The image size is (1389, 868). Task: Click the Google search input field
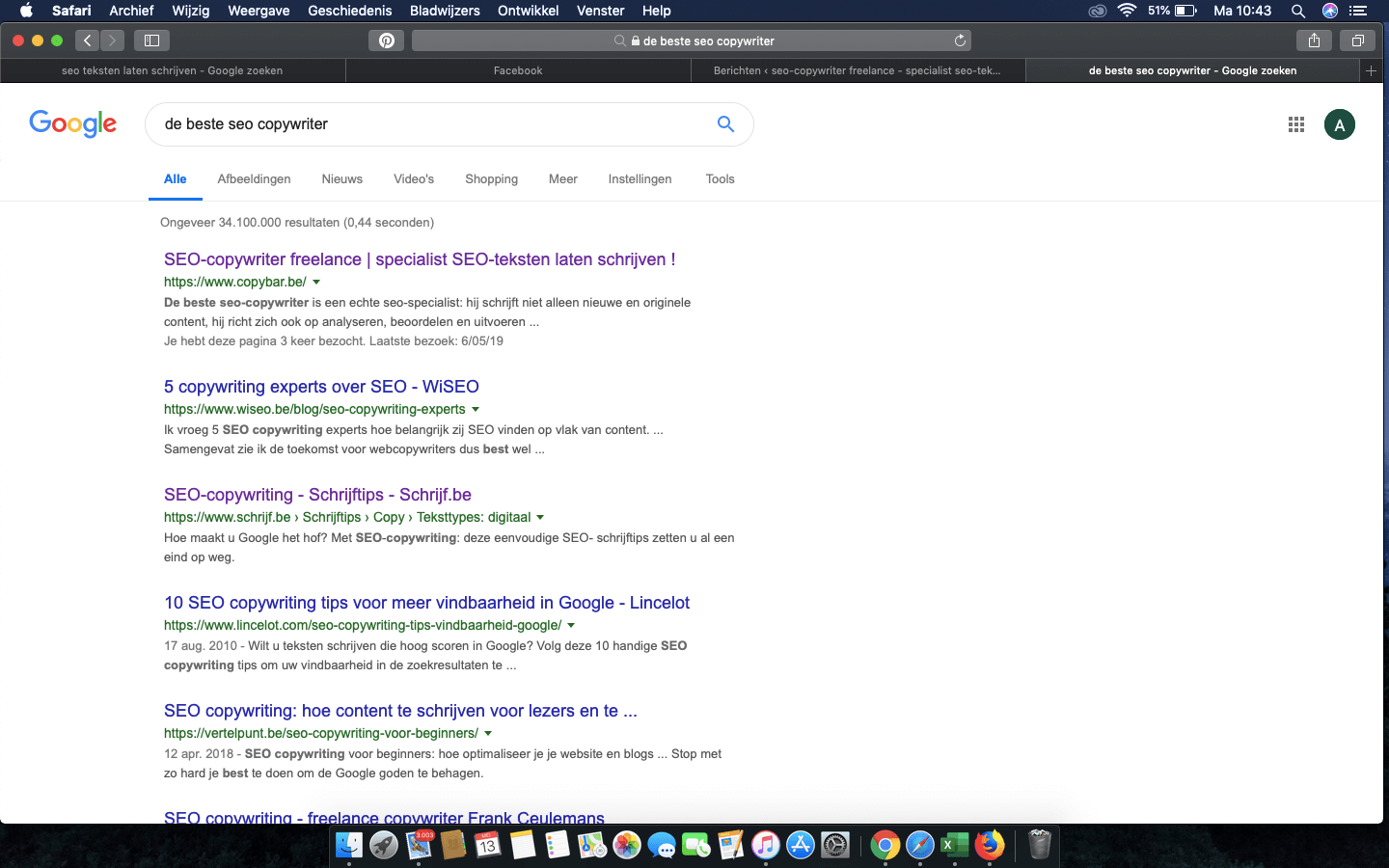pos(434,124)
